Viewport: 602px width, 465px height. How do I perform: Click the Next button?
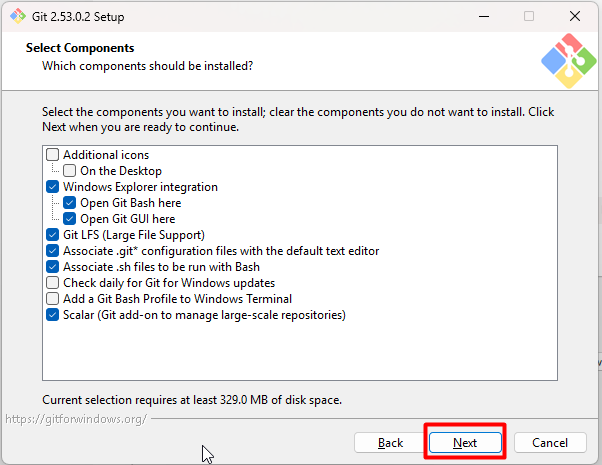465,443
